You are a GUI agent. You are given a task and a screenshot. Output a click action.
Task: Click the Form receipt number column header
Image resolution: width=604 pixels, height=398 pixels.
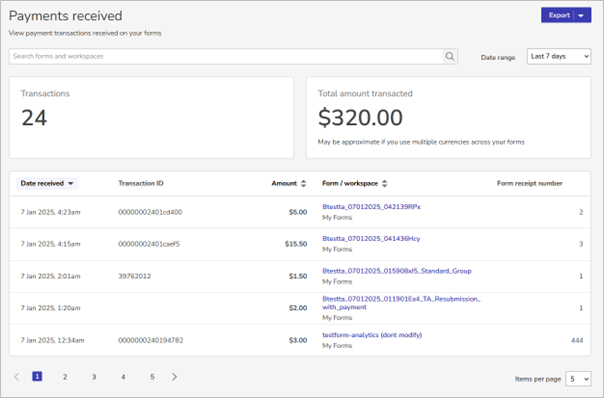(x=530, y=183)
